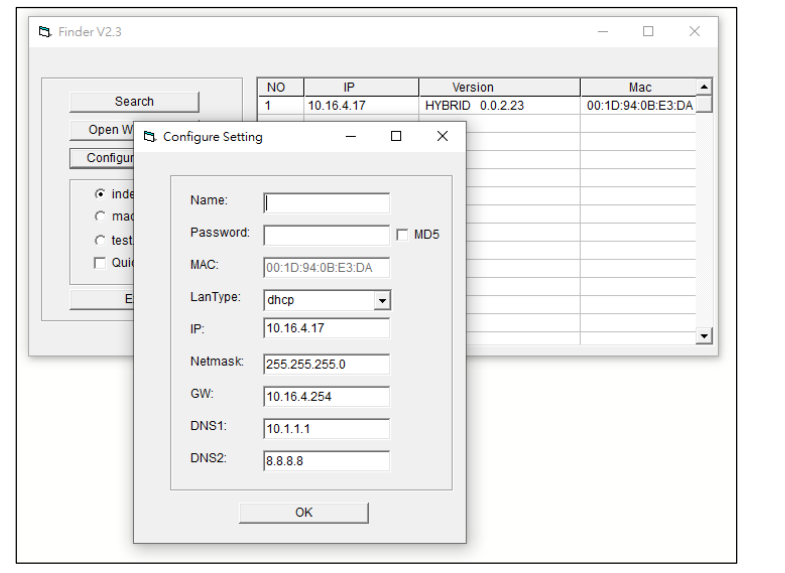Click the Search button in Finder
Viewport: 785px width, 573px height.
[x=134, y=102]
